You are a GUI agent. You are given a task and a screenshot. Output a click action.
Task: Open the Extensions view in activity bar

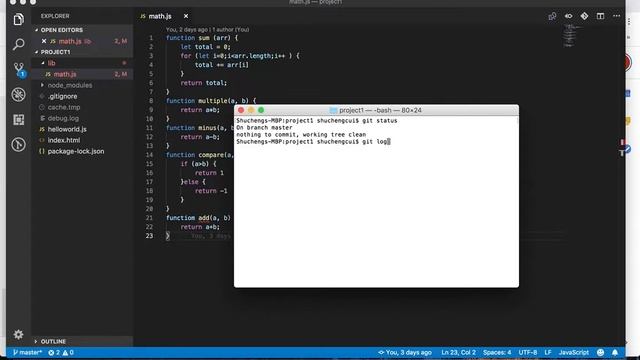click(18, 120)
